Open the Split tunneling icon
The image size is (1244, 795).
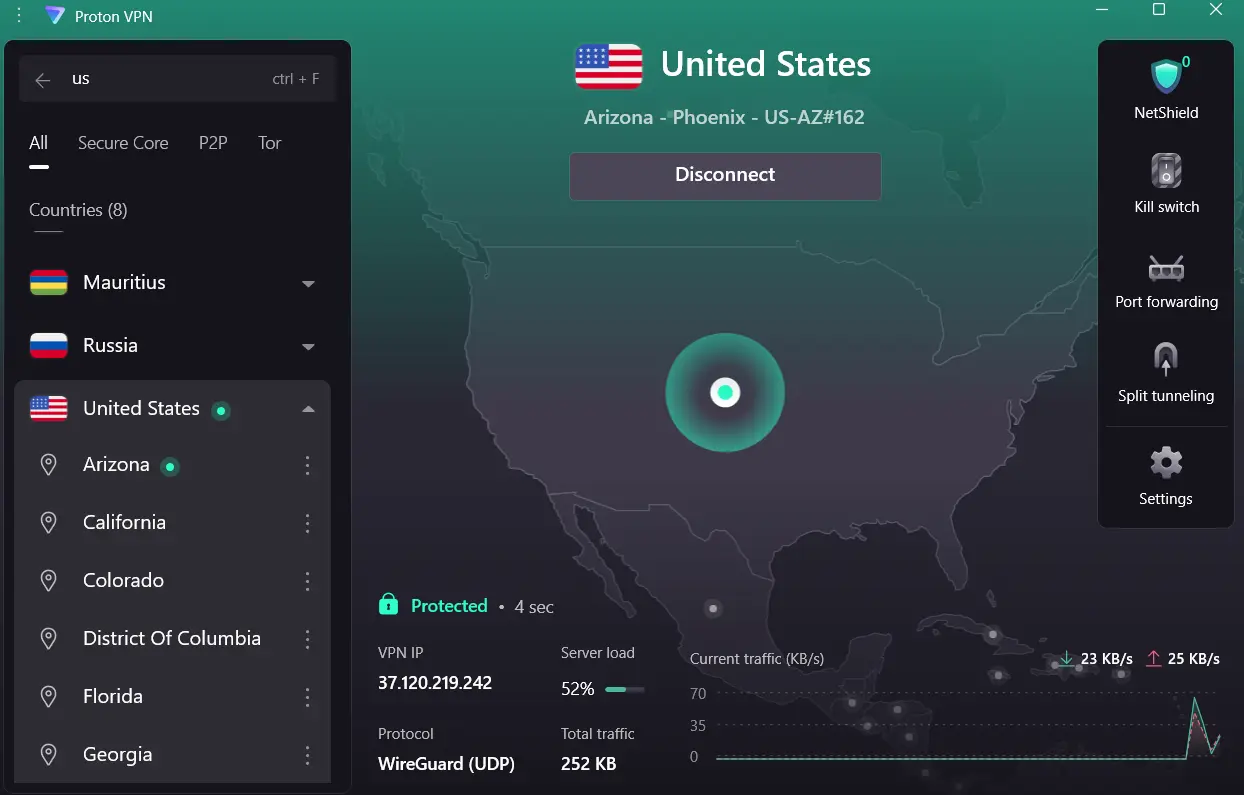pos(1166,360)
